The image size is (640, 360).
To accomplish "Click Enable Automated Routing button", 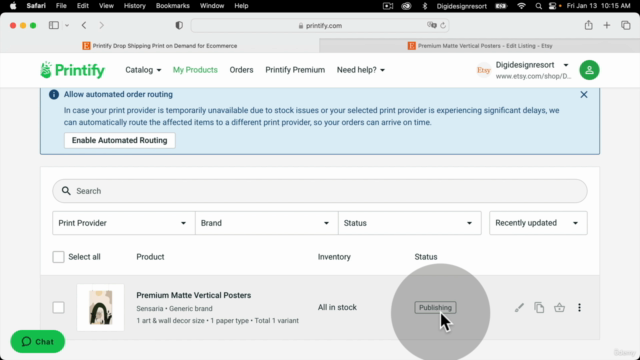I will [120, 140].
